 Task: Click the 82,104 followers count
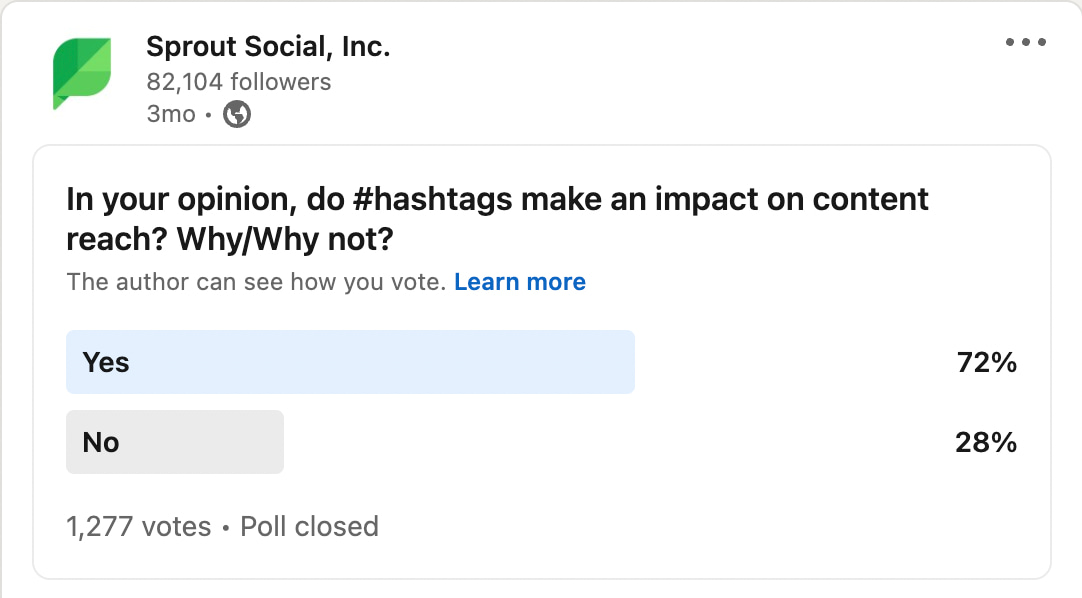pos(238,81)
